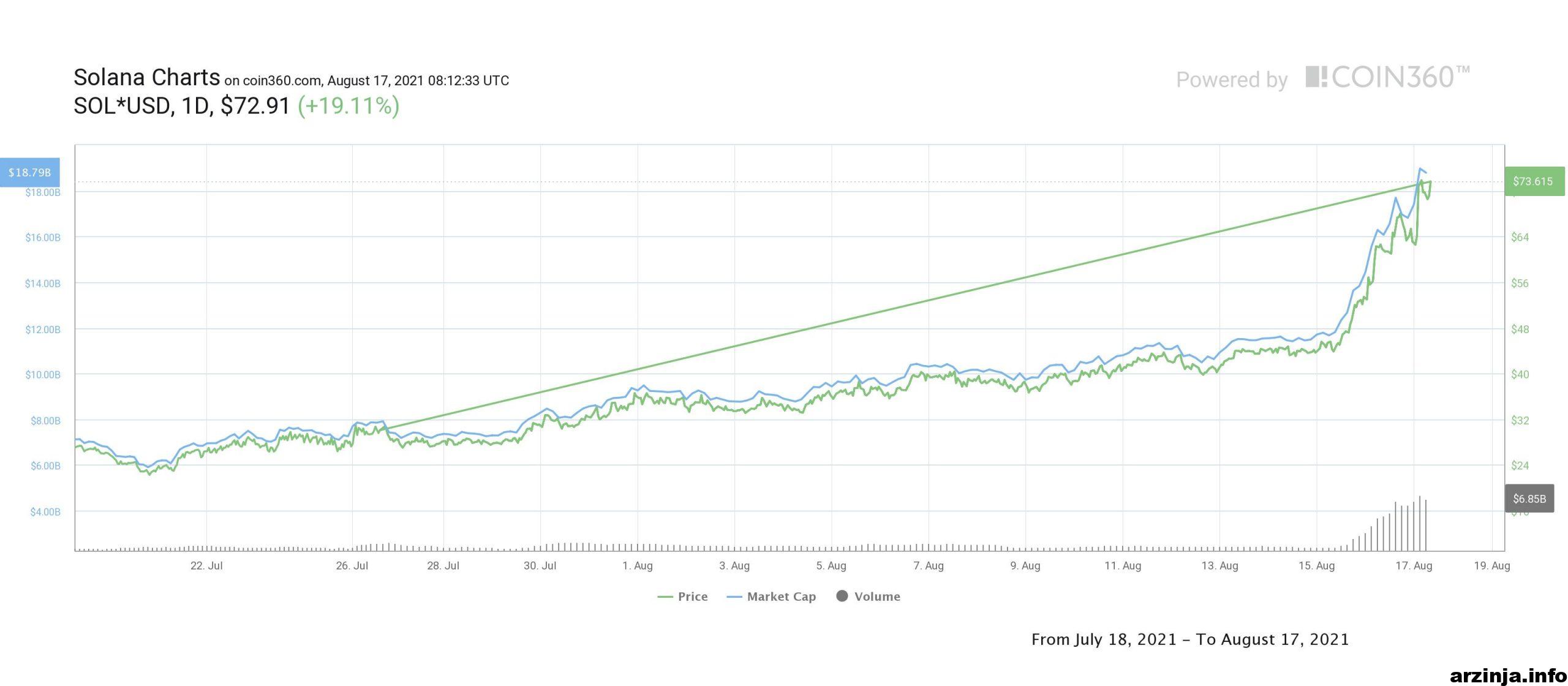The width and height of the screenshot is (1568, 686).
Task: Click the $48 price axis label
Action: [1520, 330]
